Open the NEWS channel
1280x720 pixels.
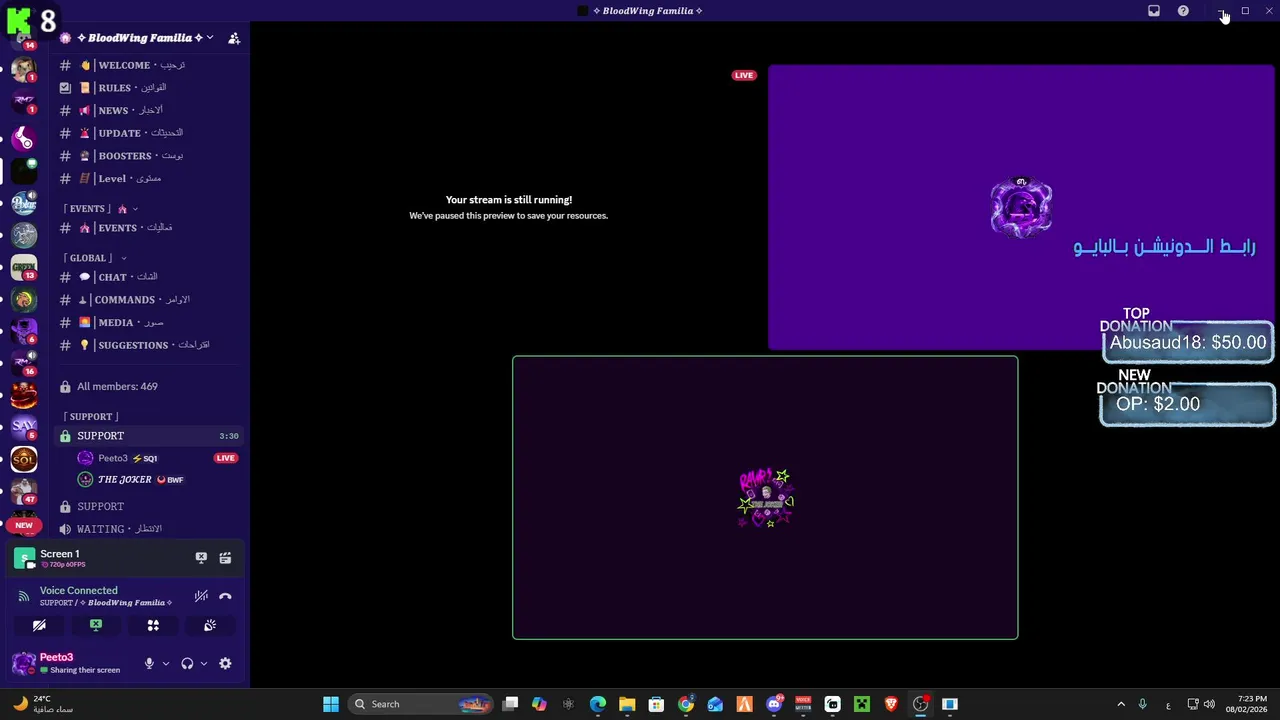pos(150,110)
